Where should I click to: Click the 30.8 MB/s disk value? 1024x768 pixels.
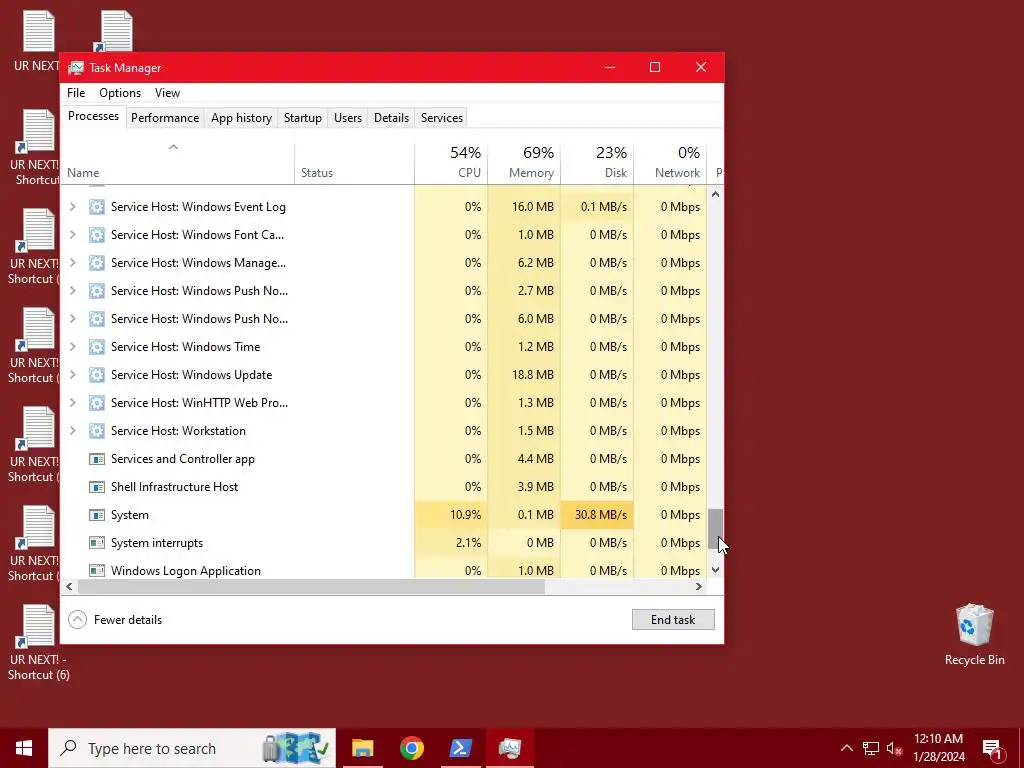click(x=600, y=515)
